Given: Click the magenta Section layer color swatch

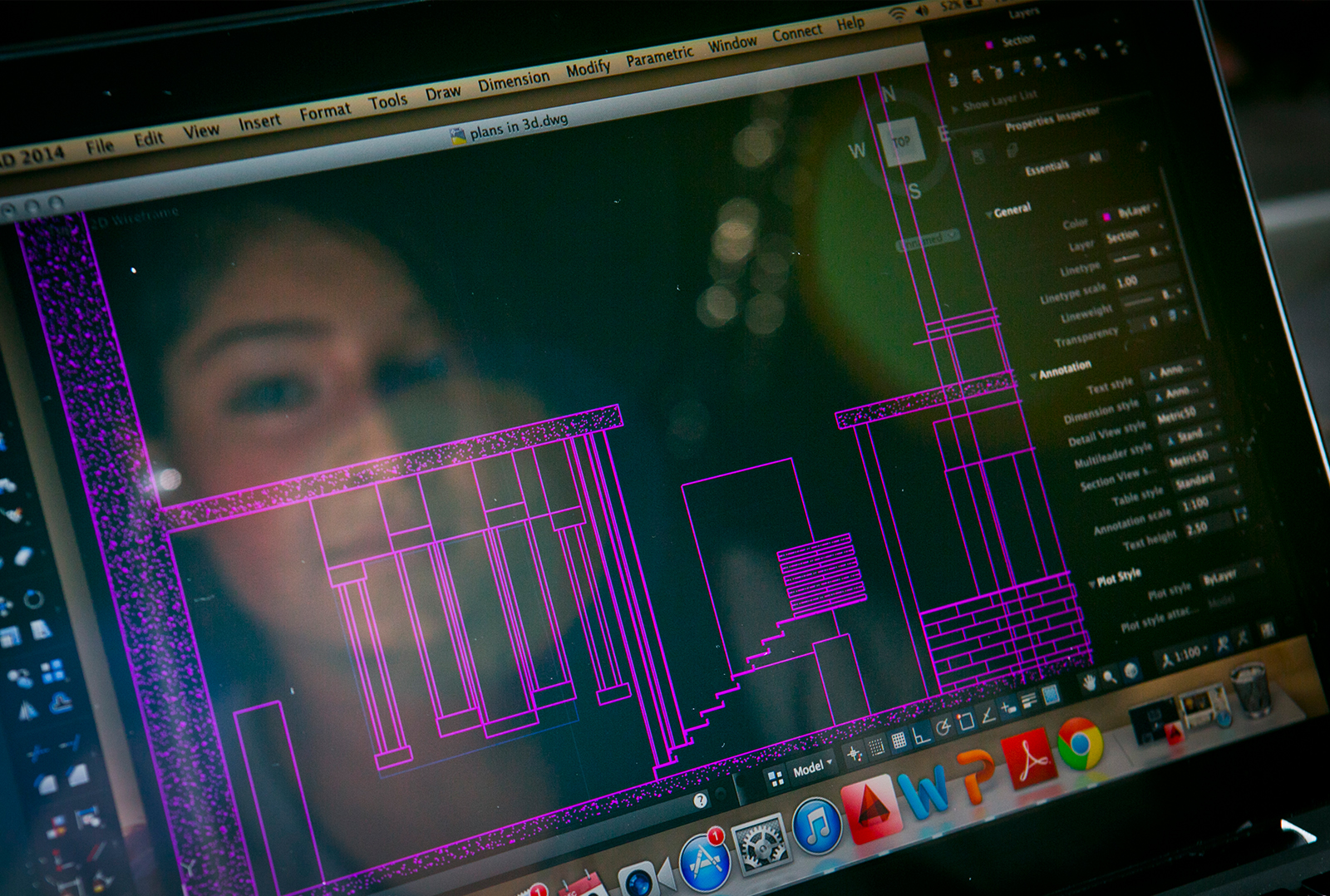Looking at the screenshot, I should pyautogui.click(x=989, y=44).
